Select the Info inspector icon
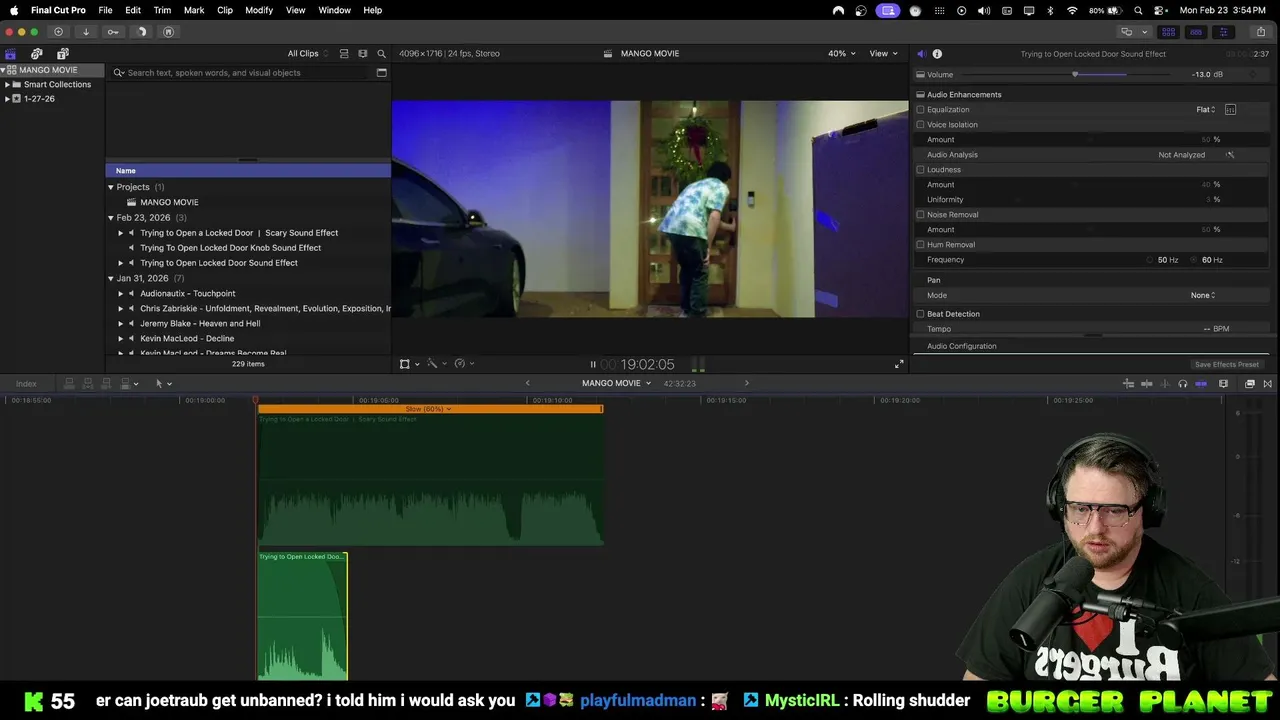 tap(937, 54)
